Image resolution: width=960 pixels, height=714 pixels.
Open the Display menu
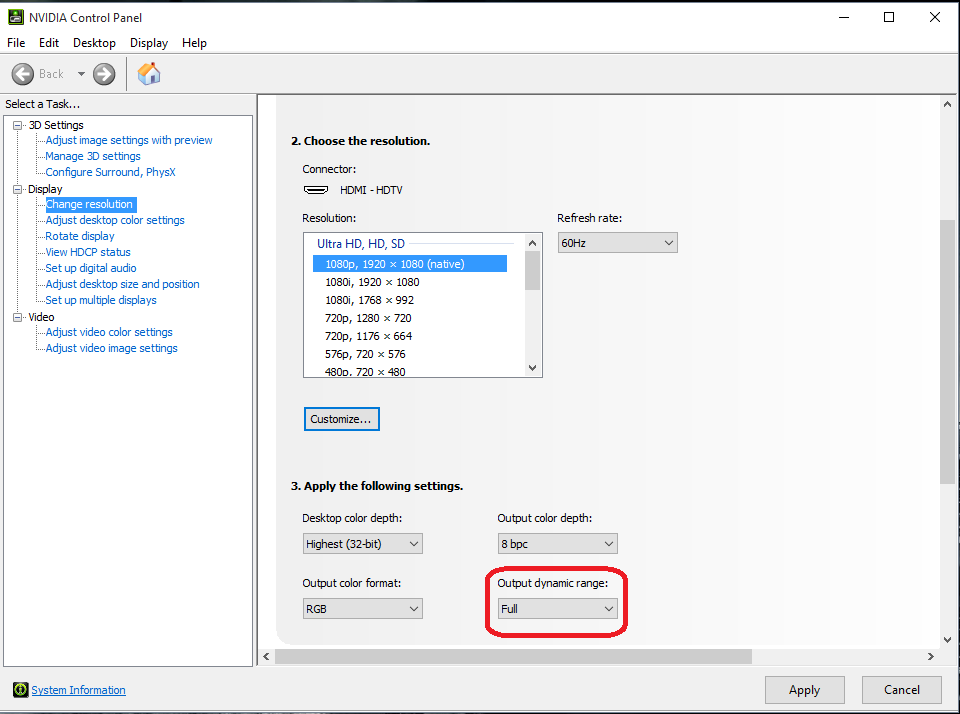click(149, 43)
